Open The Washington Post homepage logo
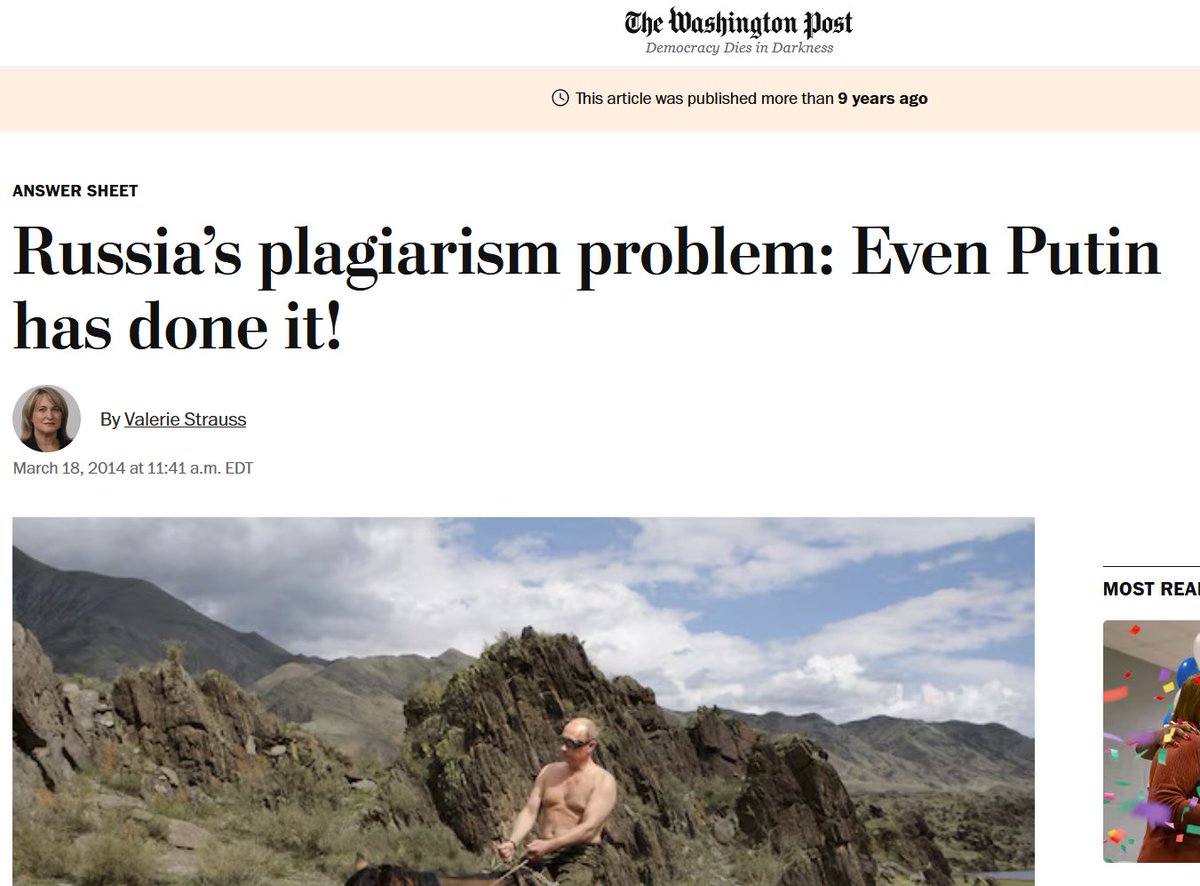The width and height of the screenshot is (1200, 886). pyautogui.click(x=739, y=22)
